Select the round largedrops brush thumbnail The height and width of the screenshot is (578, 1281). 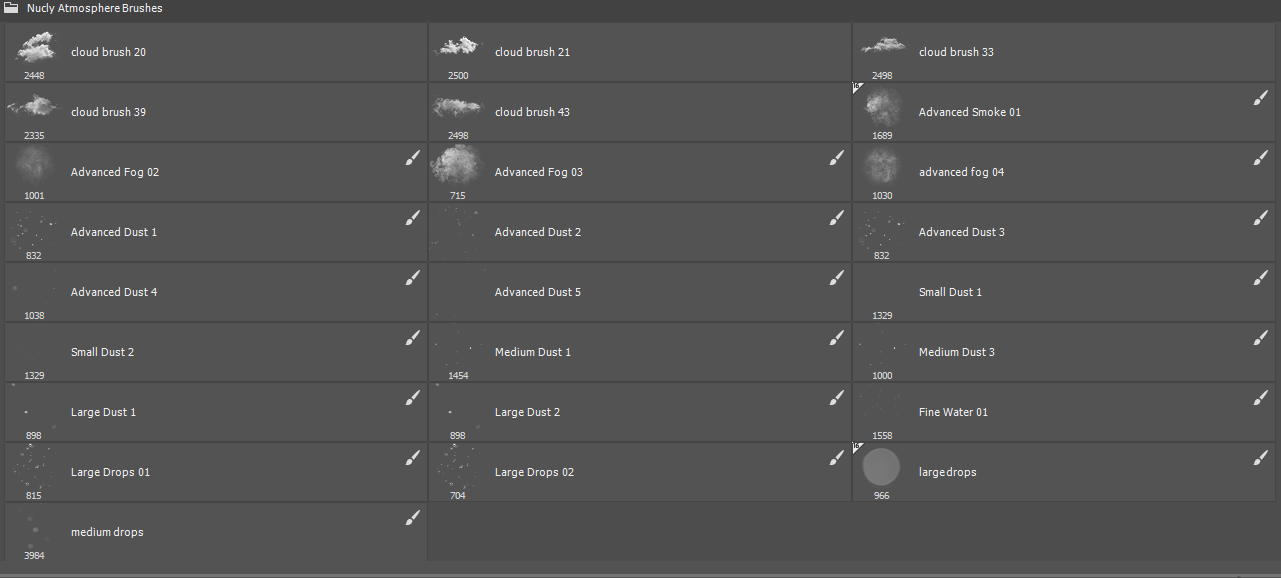point(881,467)
